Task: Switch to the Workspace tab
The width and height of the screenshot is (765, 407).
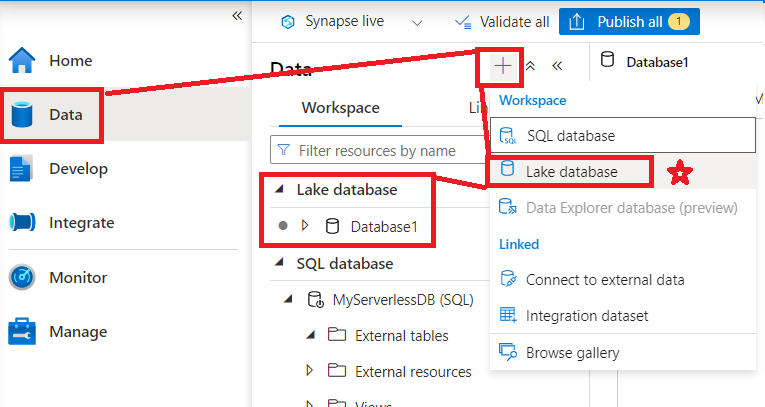Action: coord(341,108)
